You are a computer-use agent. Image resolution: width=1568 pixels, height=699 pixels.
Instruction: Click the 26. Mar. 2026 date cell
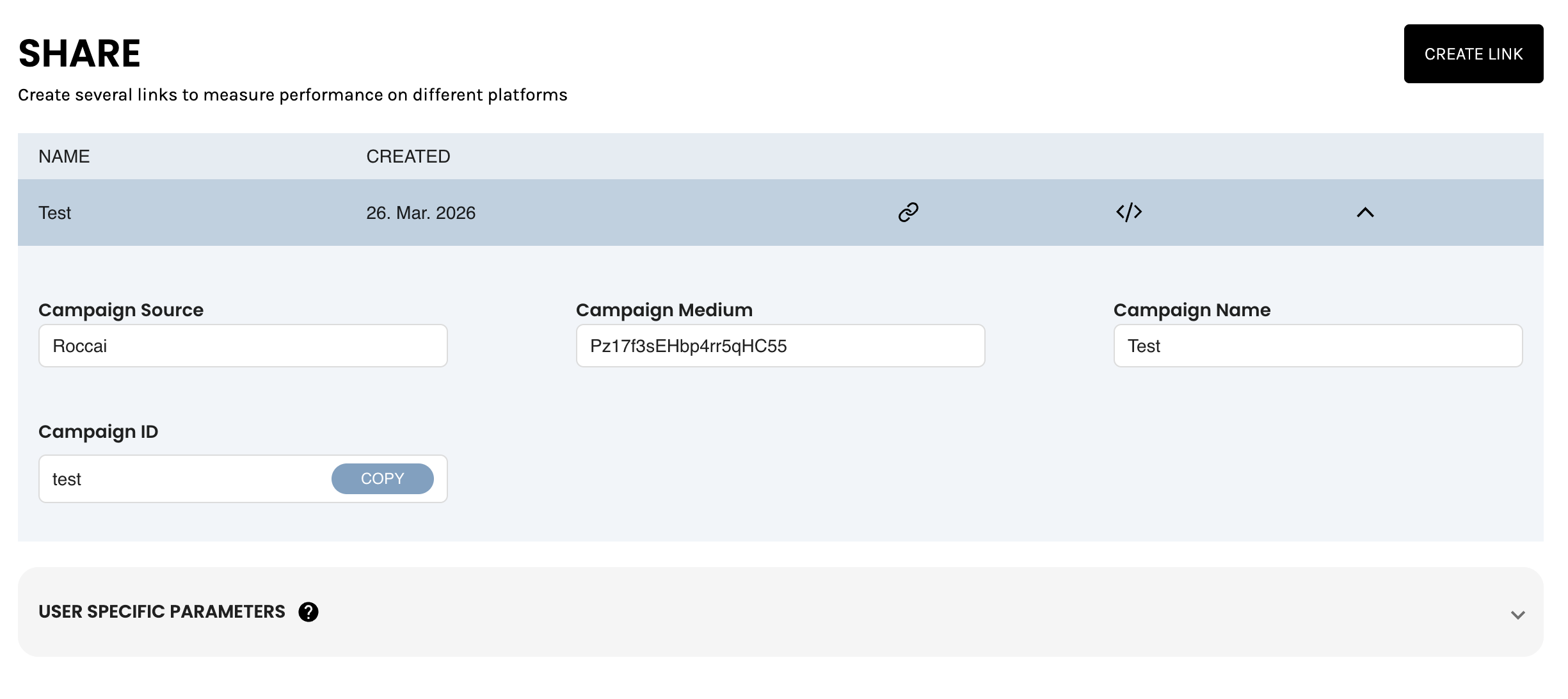(x=420, y=213)
